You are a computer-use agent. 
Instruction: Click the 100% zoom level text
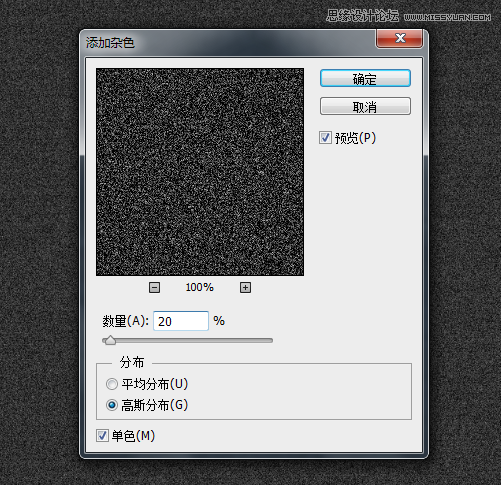tap(199, 287)
